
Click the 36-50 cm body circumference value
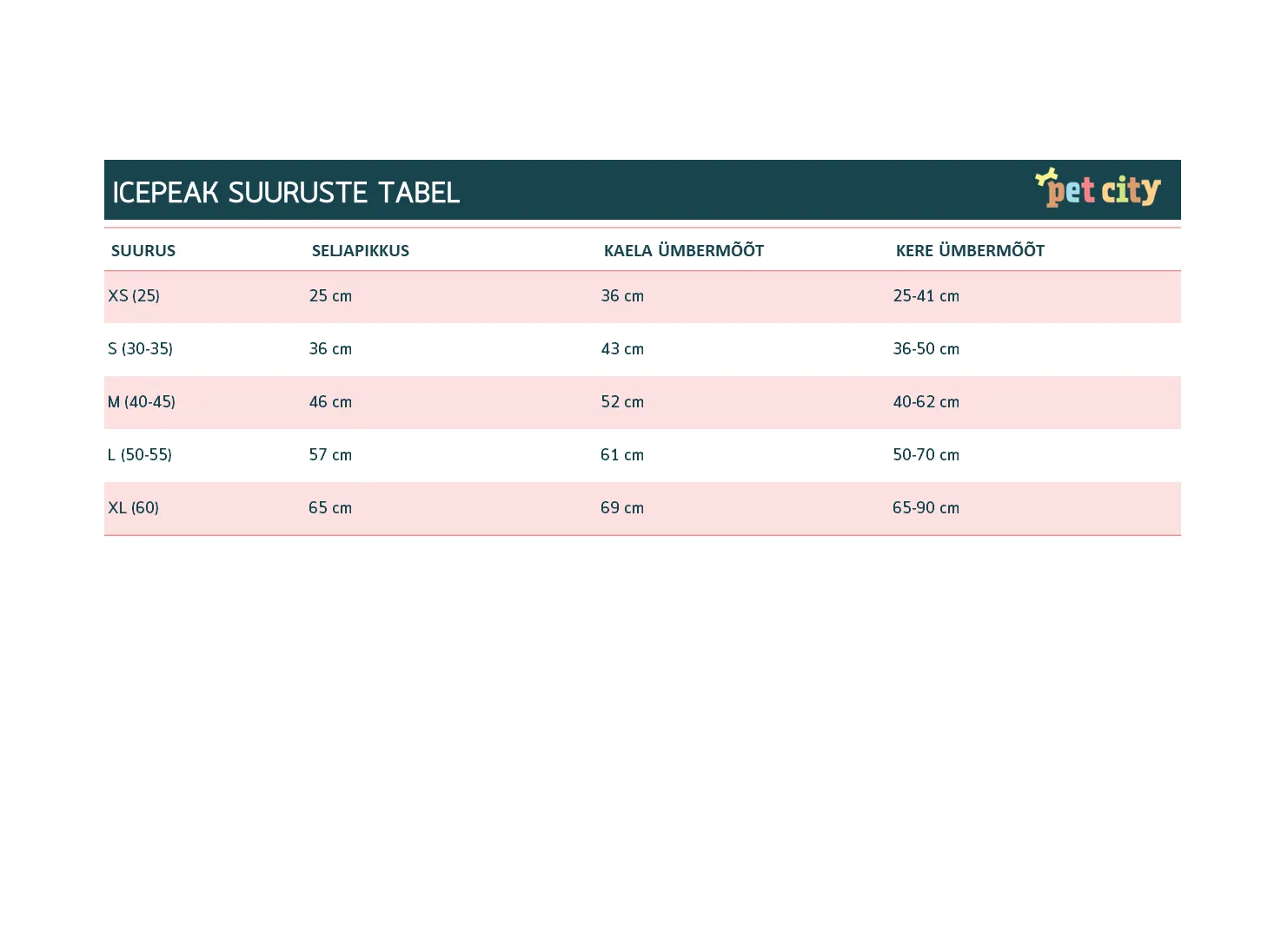pyautogui.click(x=926, y=348)
